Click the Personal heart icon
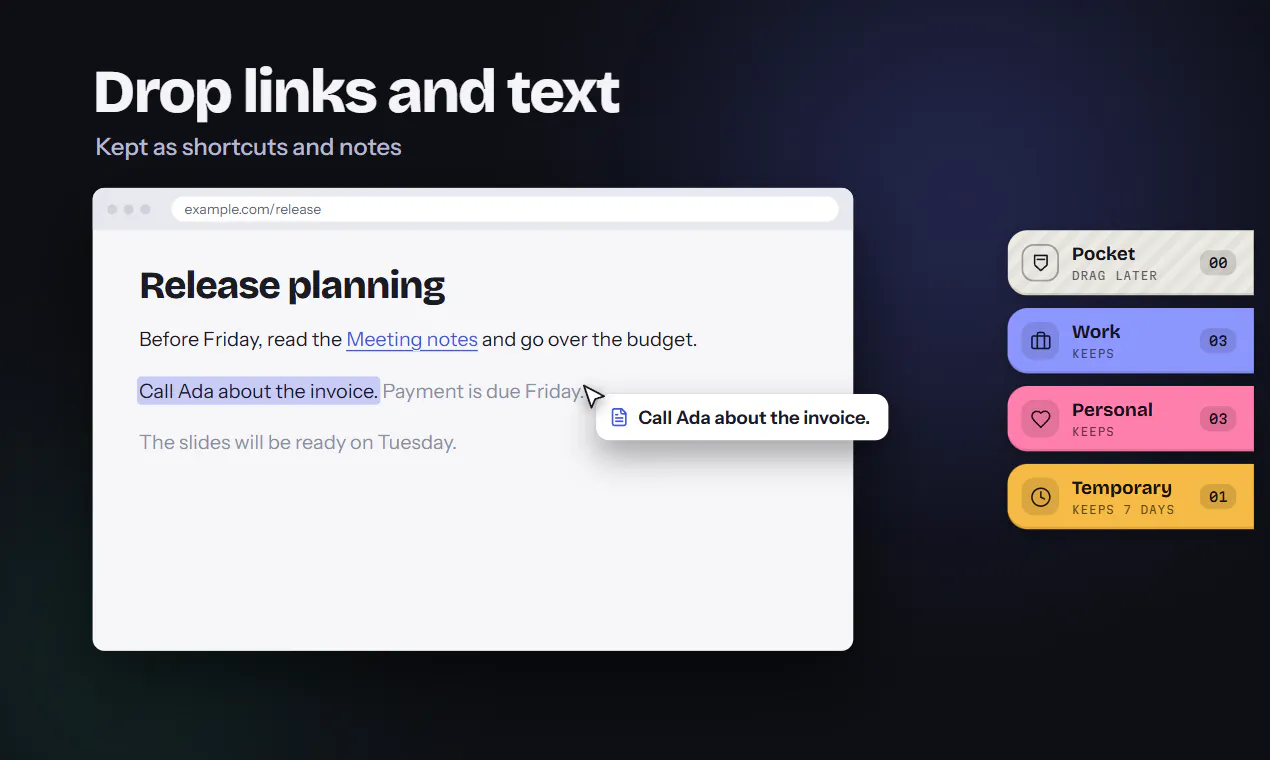Screen dimensions: 1270x760 pos(1040,419)
